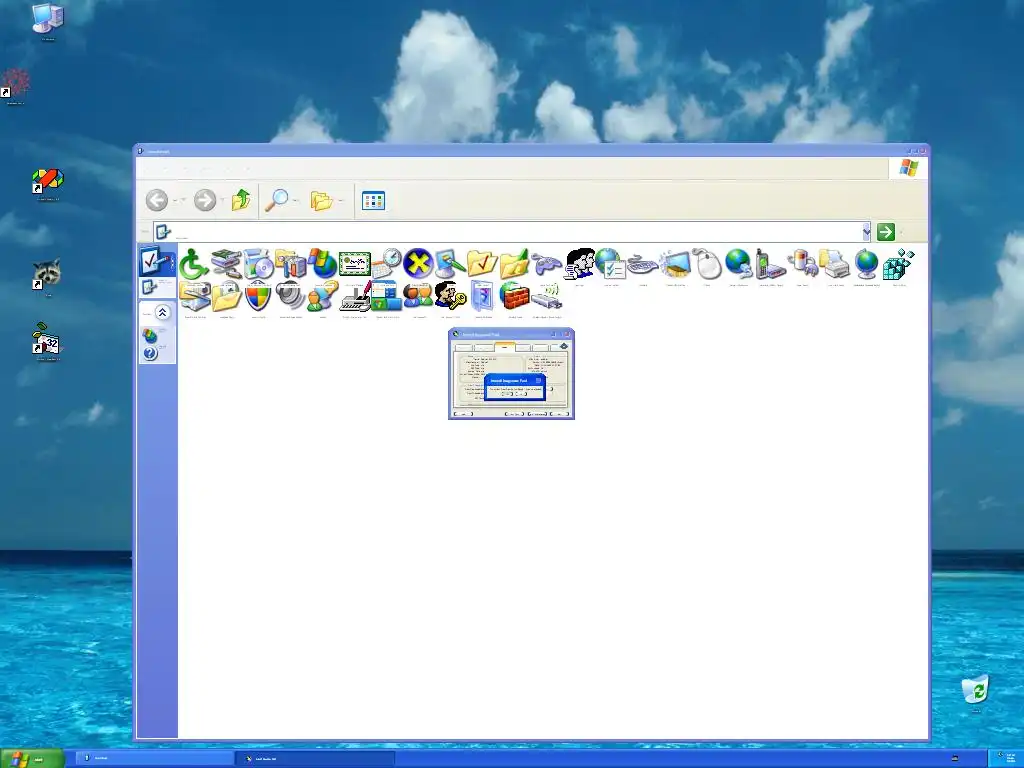Screen dimensions: 1024x768
Task: Collapse the See Also sidebar section
Action: click(x=163, y=313)
